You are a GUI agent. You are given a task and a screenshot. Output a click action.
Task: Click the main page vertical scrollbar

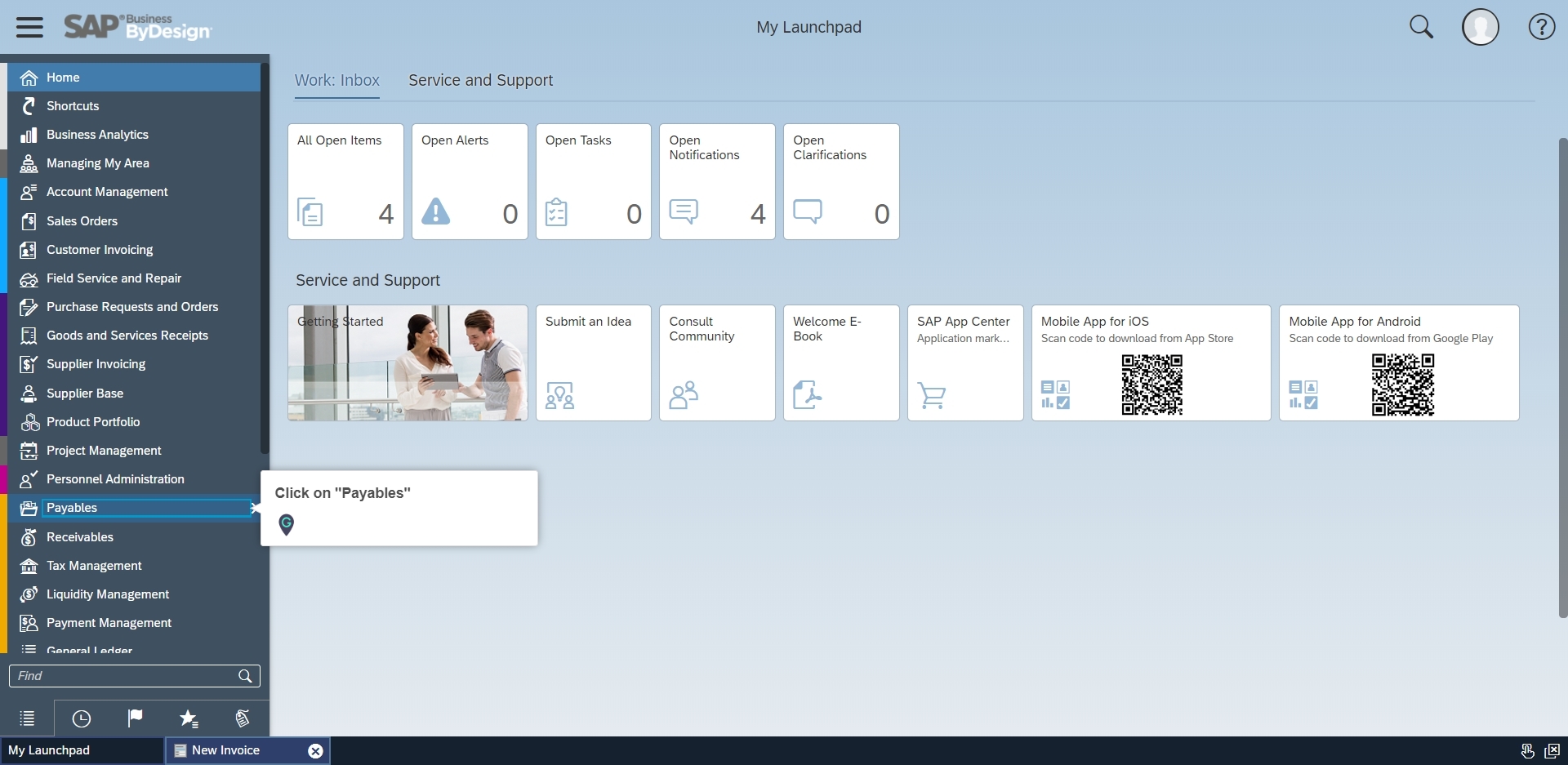tap(1563, 378)
